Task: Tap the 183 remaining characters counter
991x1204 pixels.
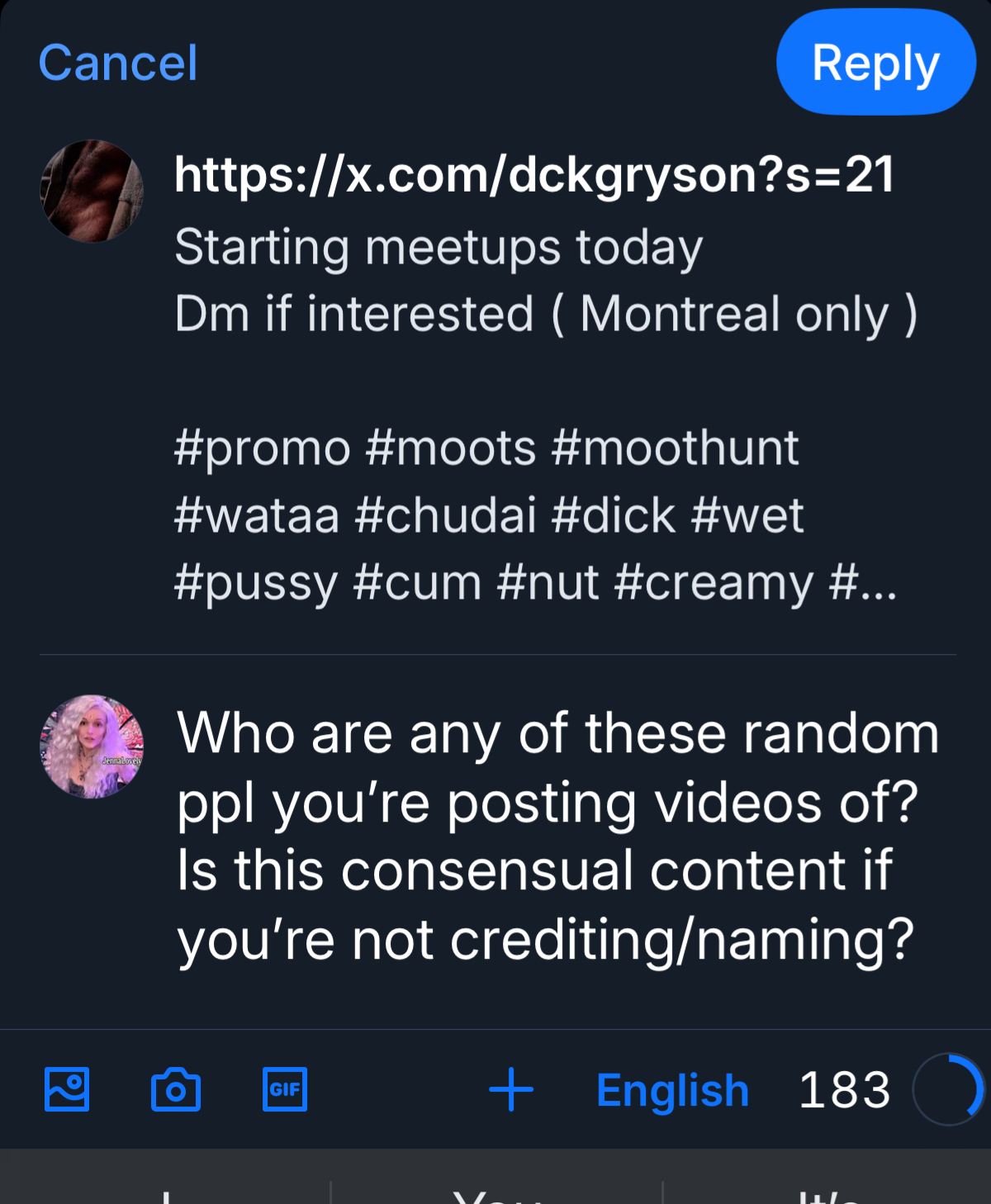Action: [x=844, y=1090]
